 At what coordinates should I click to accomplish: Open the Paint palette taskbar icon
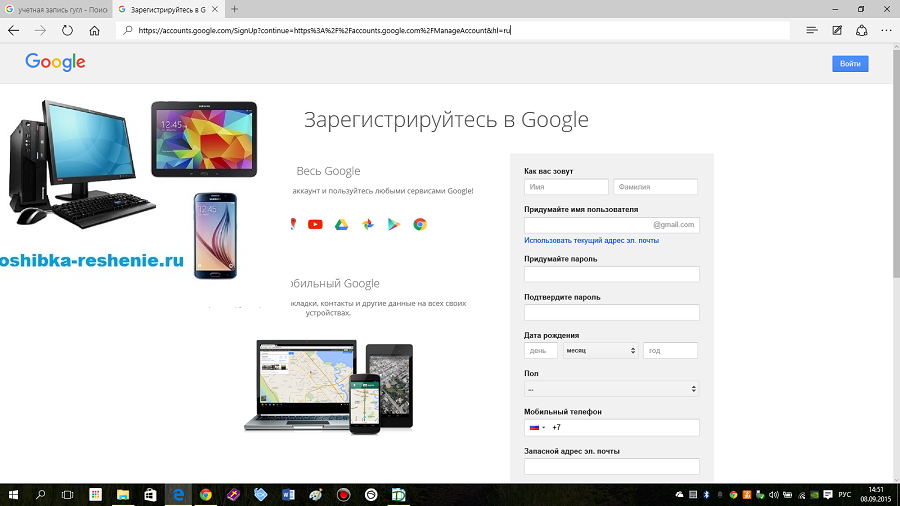point(316,495)
